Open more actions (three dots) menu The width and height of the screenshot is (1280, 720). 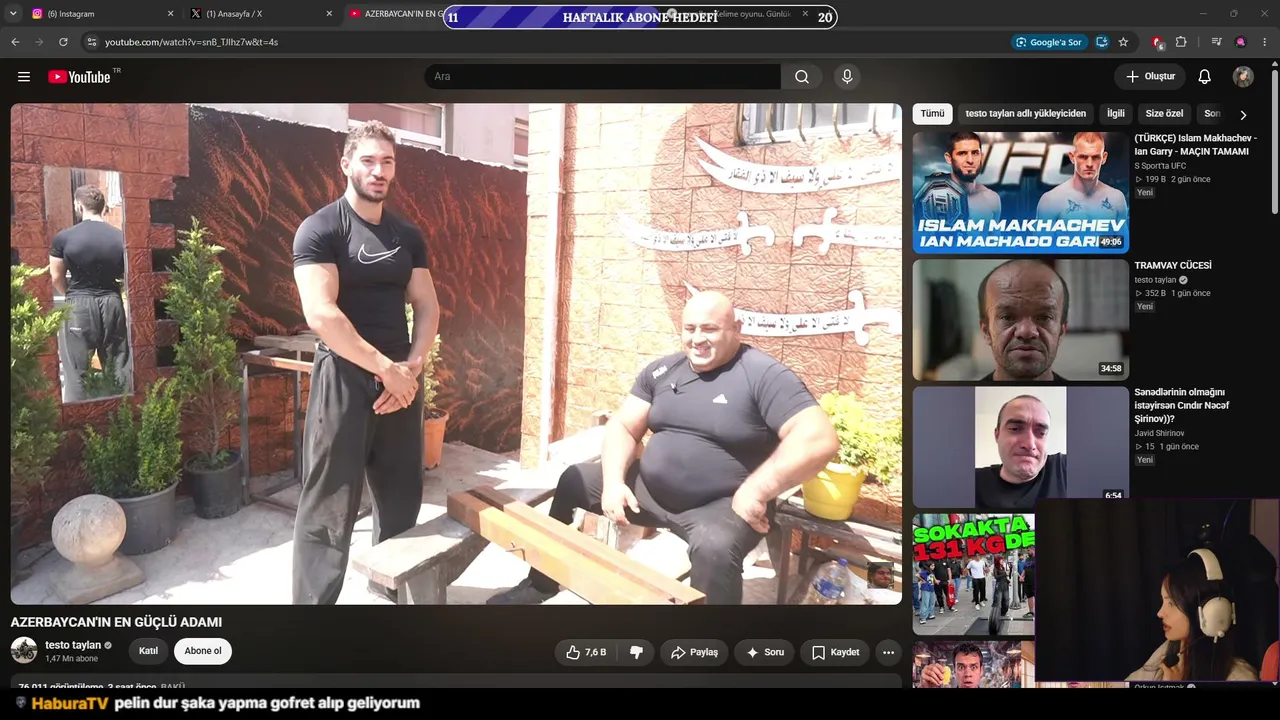pyautogui.click(x=888, y=652)
